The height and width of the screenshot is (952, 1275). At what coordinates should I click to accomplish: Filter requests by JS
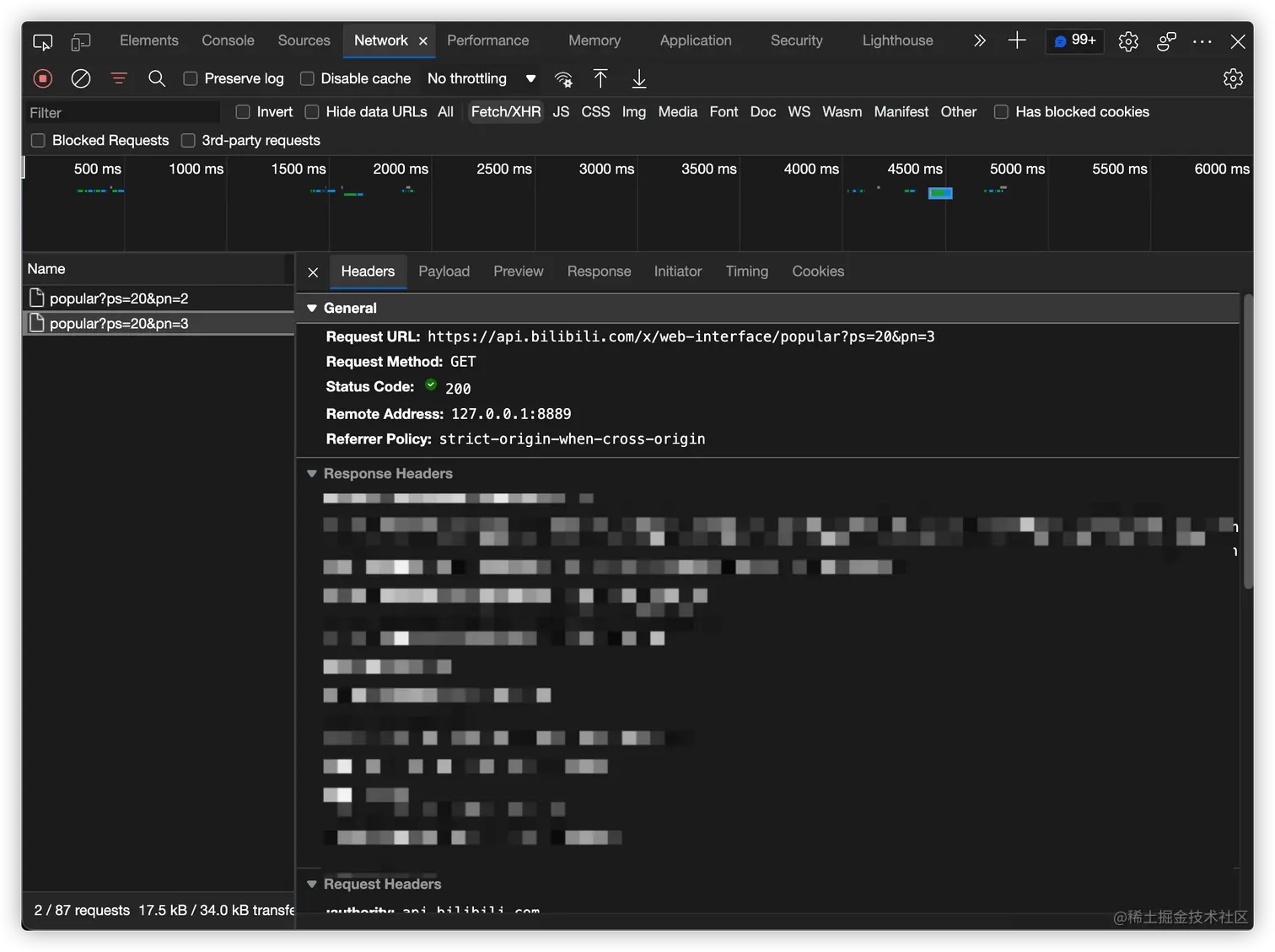[562, 112]
